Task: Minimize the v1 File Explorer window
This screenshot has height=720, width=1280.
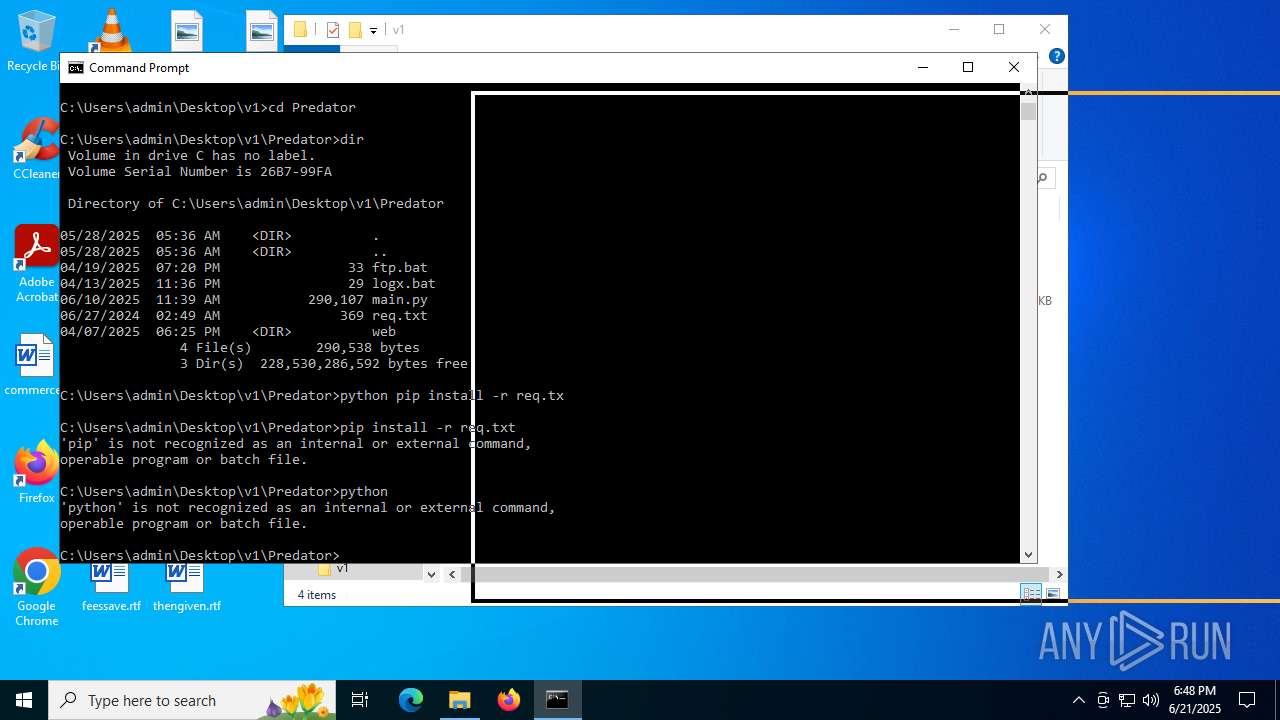Action: (953, 30)
